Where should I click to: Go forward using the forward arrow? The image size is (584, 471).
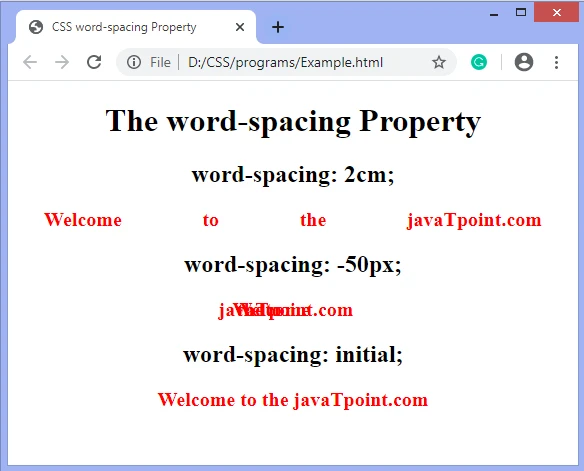point(62,62)
